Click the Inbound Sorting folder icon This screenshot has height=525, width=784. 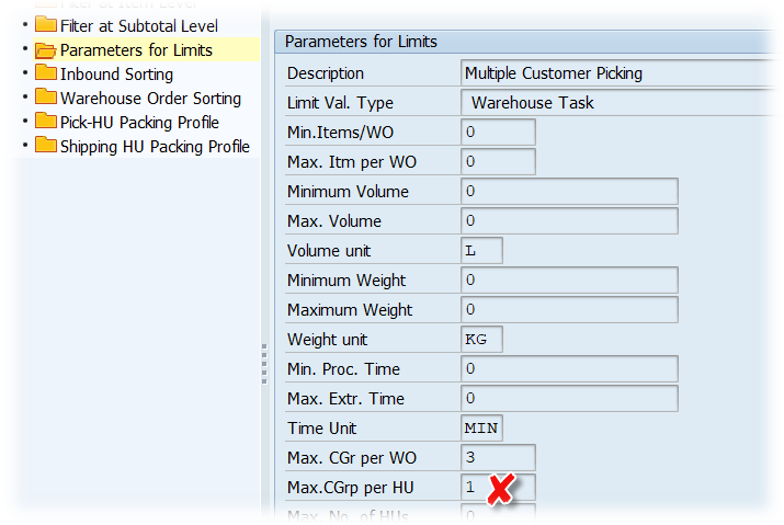(46, 73)
